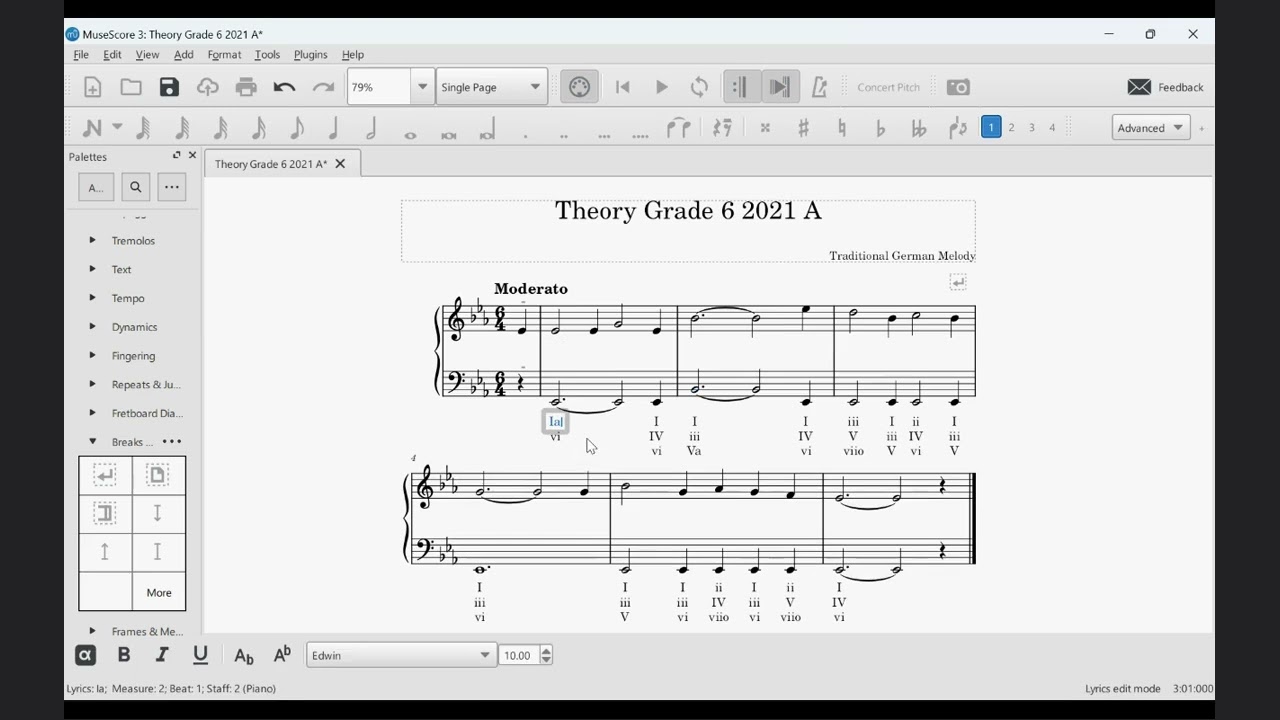Open the zoom level dropdown
1280x720 pixels.
[423, 87]
